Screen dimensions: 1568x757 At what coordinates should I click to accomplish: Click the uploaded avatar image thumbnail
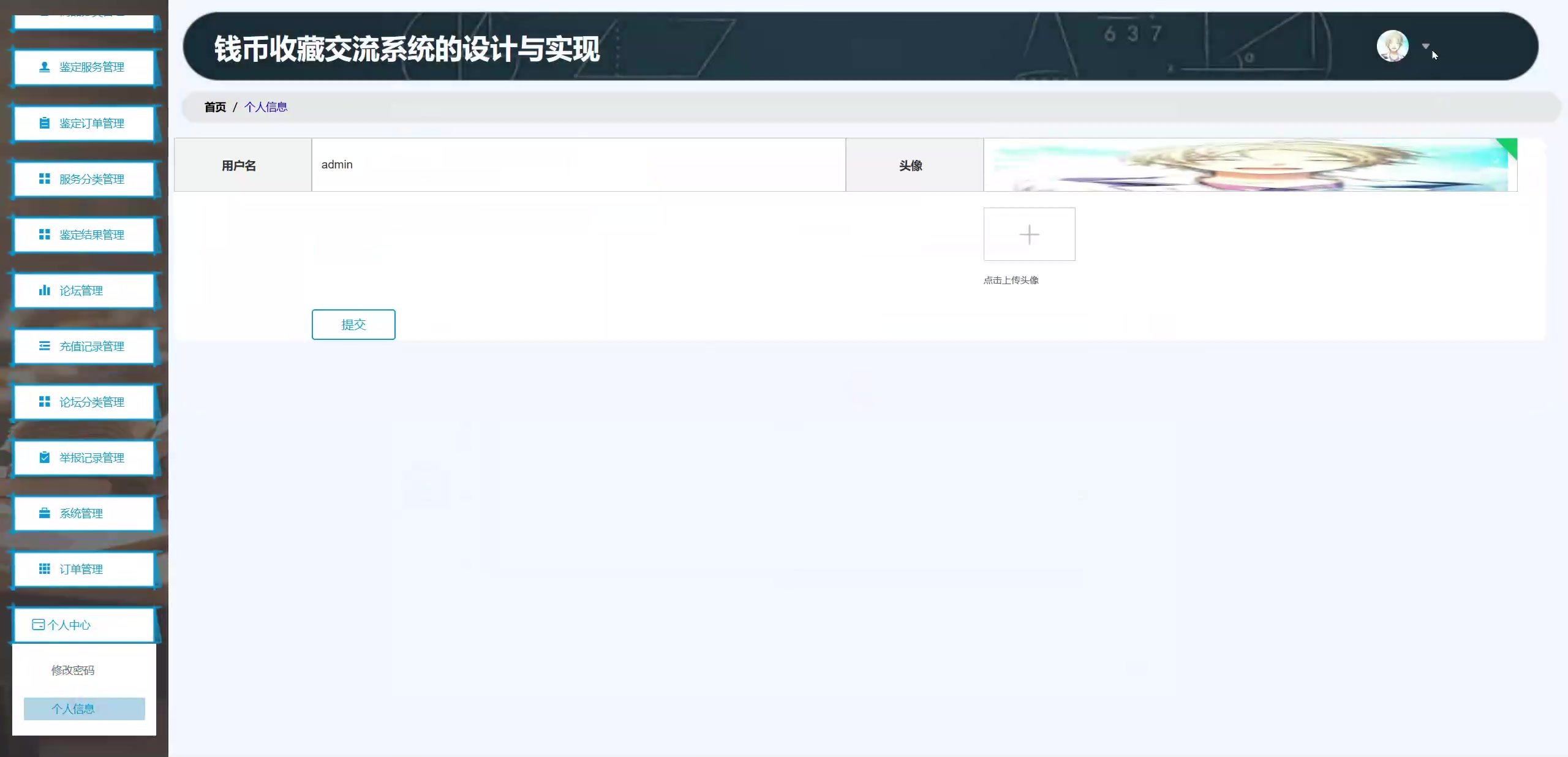(x=1249, y=165)
